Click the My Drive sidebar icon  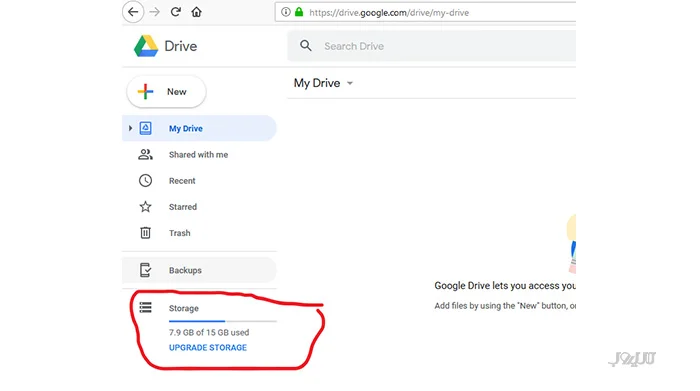pos(146,128)
